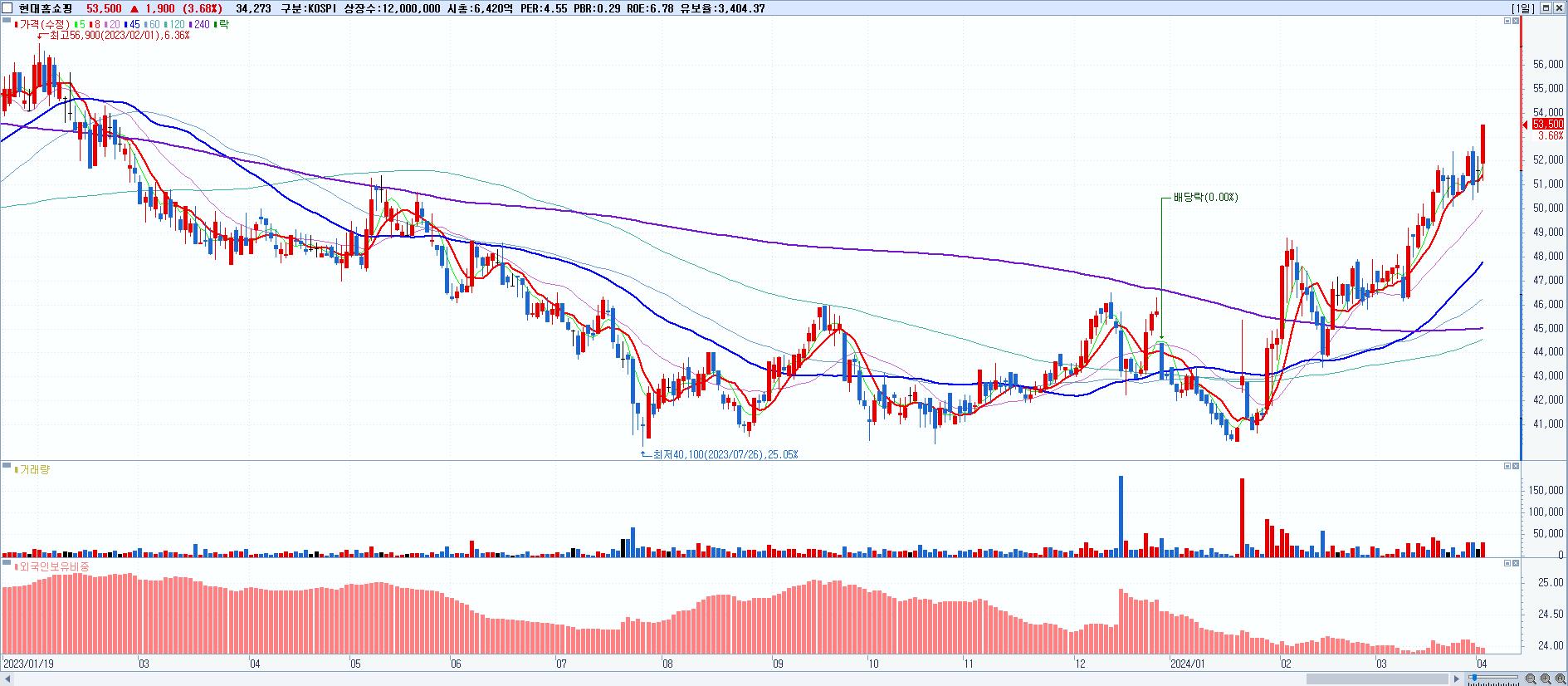Click the 2024/01 date axis label

click(1187, 664)
